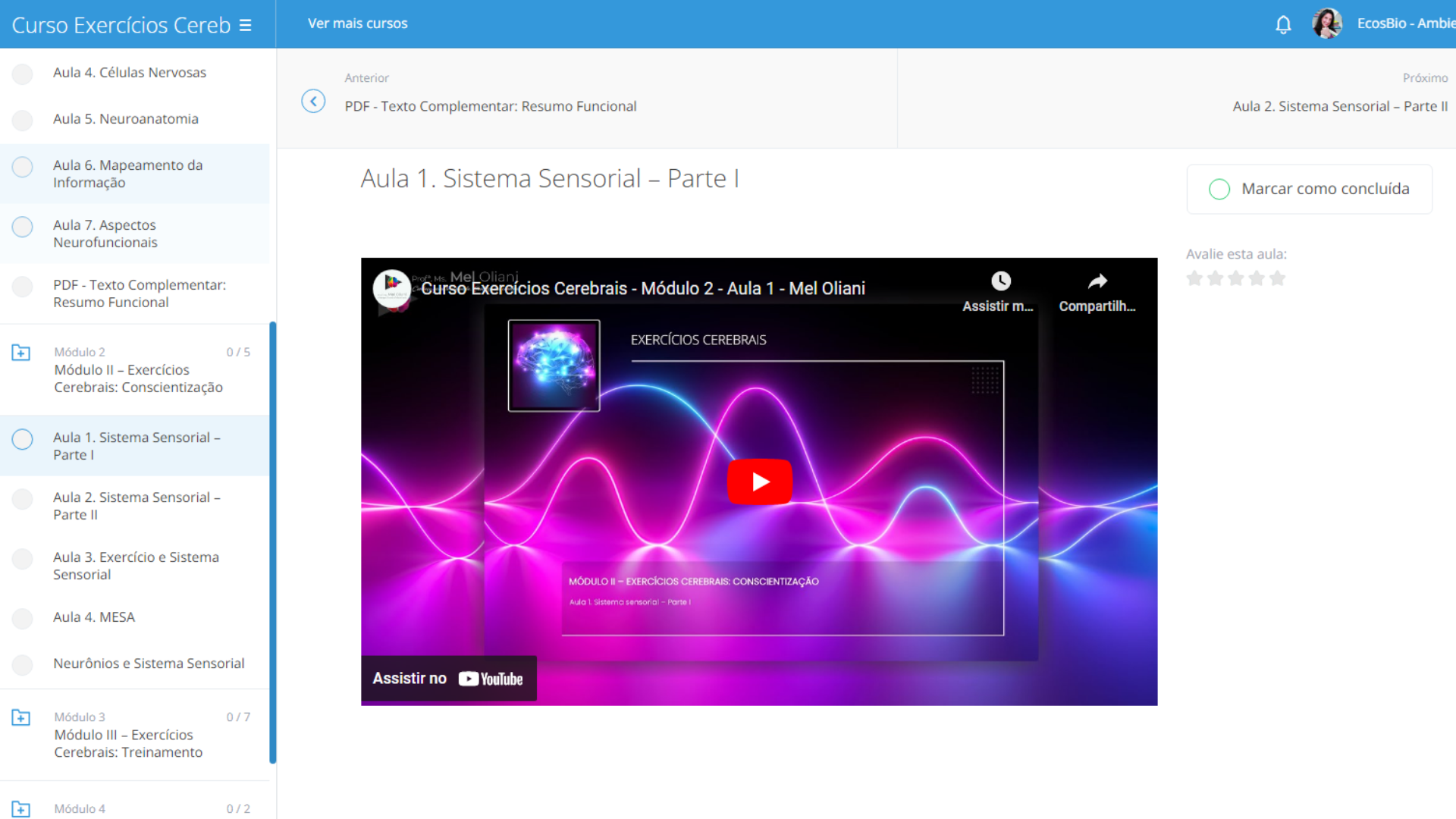Viewport: 1456px width, 819px height.
Task: Rate the lesson with three stars
Action: click(x=1236, y=278)
